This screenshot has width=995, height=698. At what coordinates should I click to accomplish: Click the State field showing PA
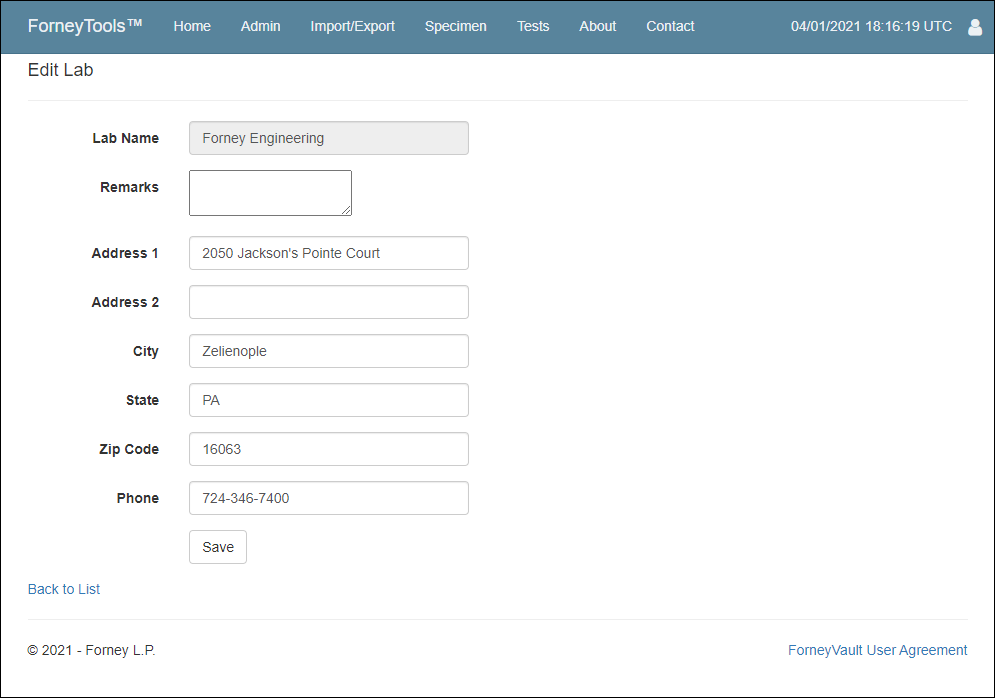coord(329,400)
